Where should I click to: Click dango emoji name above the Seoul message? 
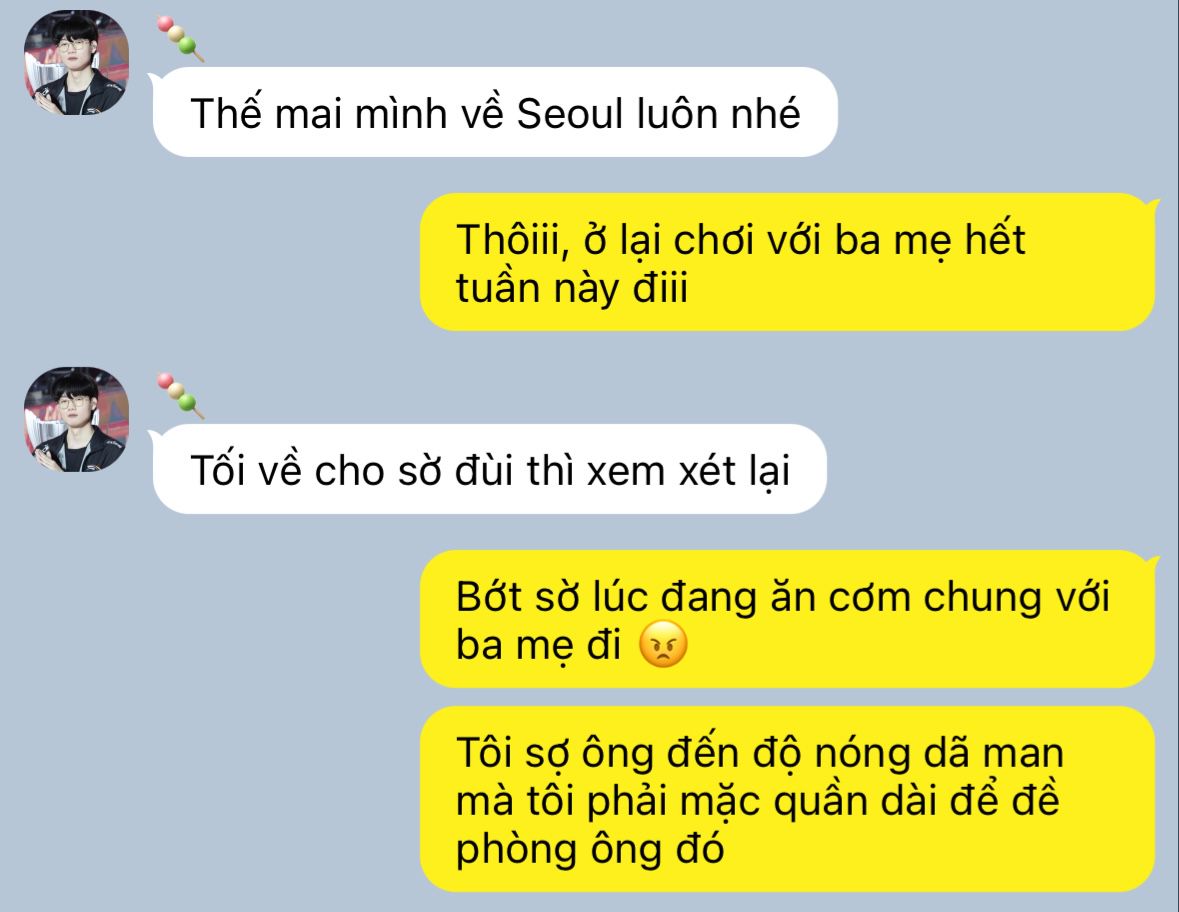(x=180, y=39)
